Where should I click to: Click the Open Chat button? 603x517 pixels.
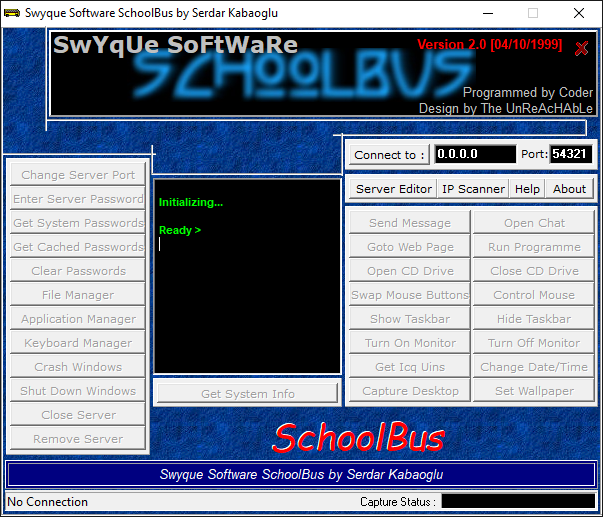[x=534, y=223]
